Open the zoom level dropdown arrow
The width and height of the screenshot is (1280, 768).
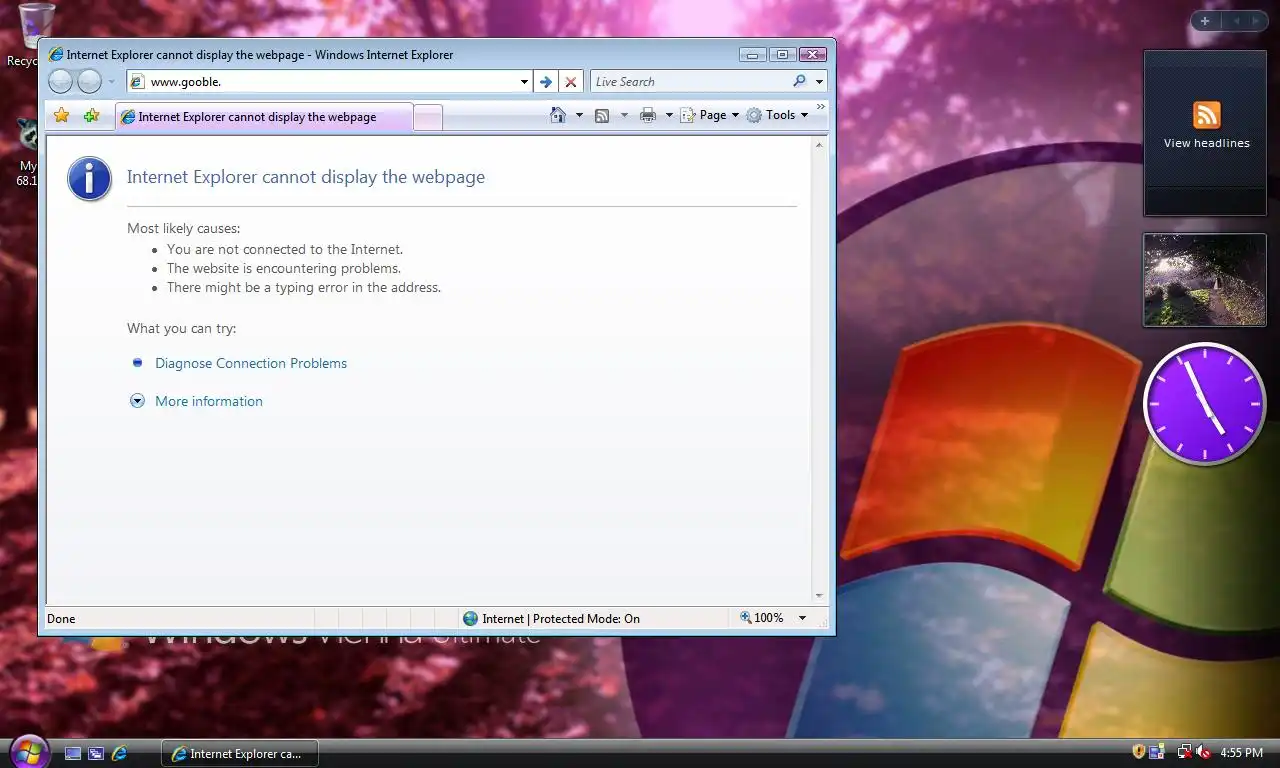(x=802, y=618)
